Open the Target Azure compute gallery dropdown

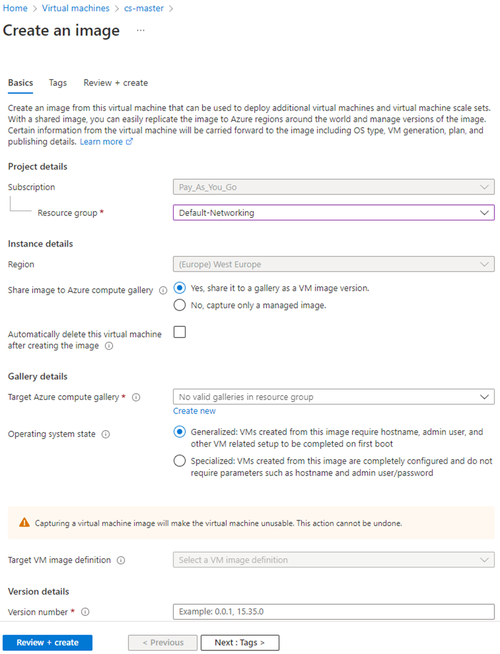(334, 397)
